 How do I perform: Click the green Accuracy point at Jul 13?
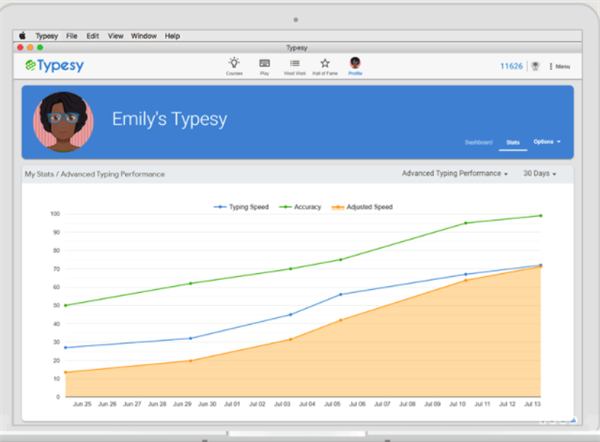(541, 216)
